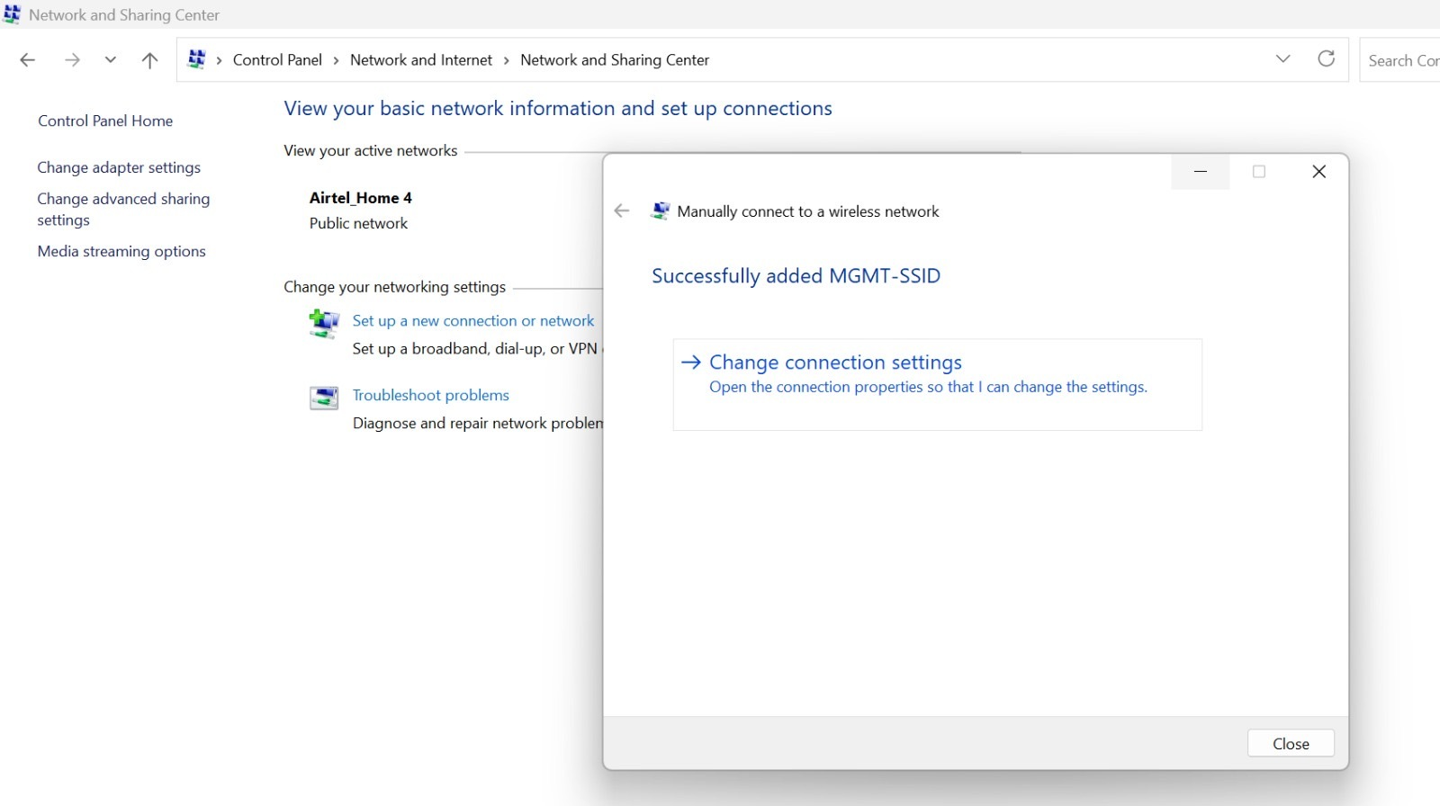The height and width of the screenshot is (806, 1440).
Task: Open Change advanced sharing settings
Action: (123, 209)
